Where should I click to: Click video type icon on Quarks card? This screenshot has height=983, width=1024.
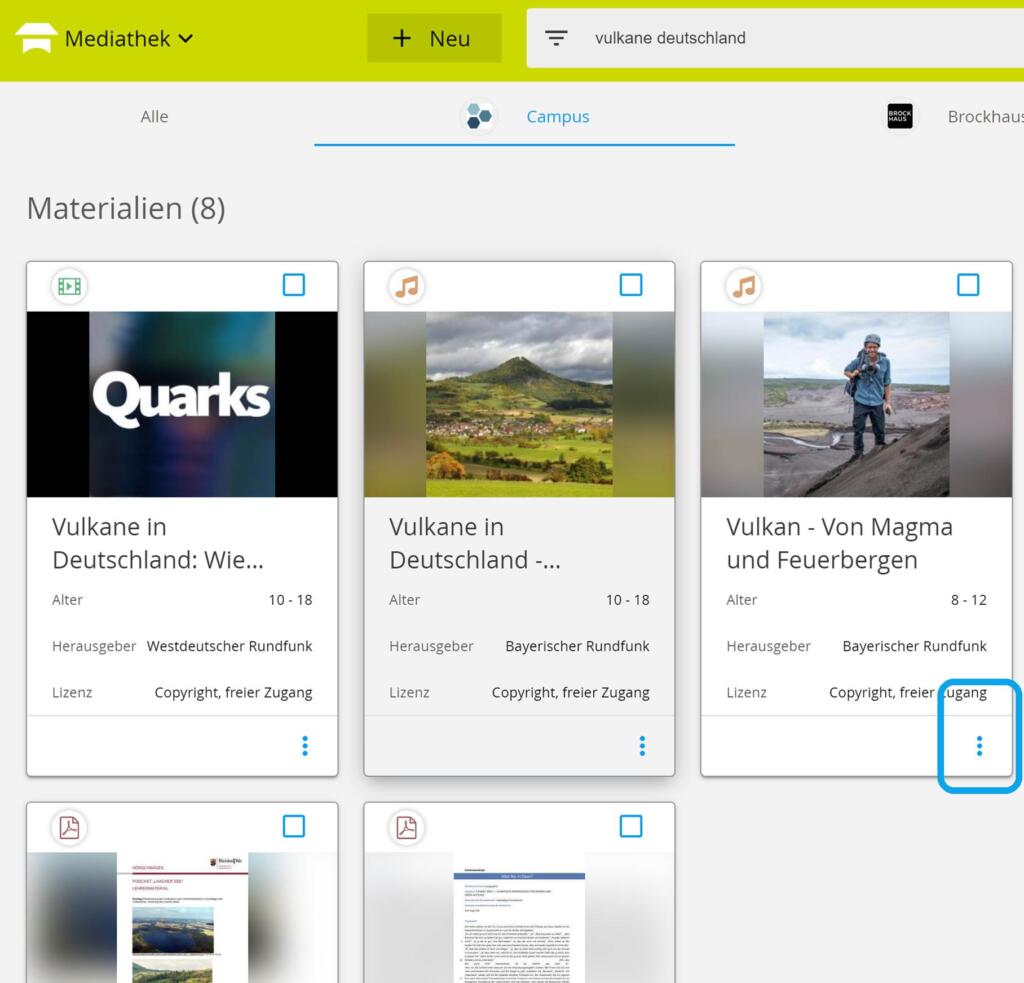coord(70,286)
